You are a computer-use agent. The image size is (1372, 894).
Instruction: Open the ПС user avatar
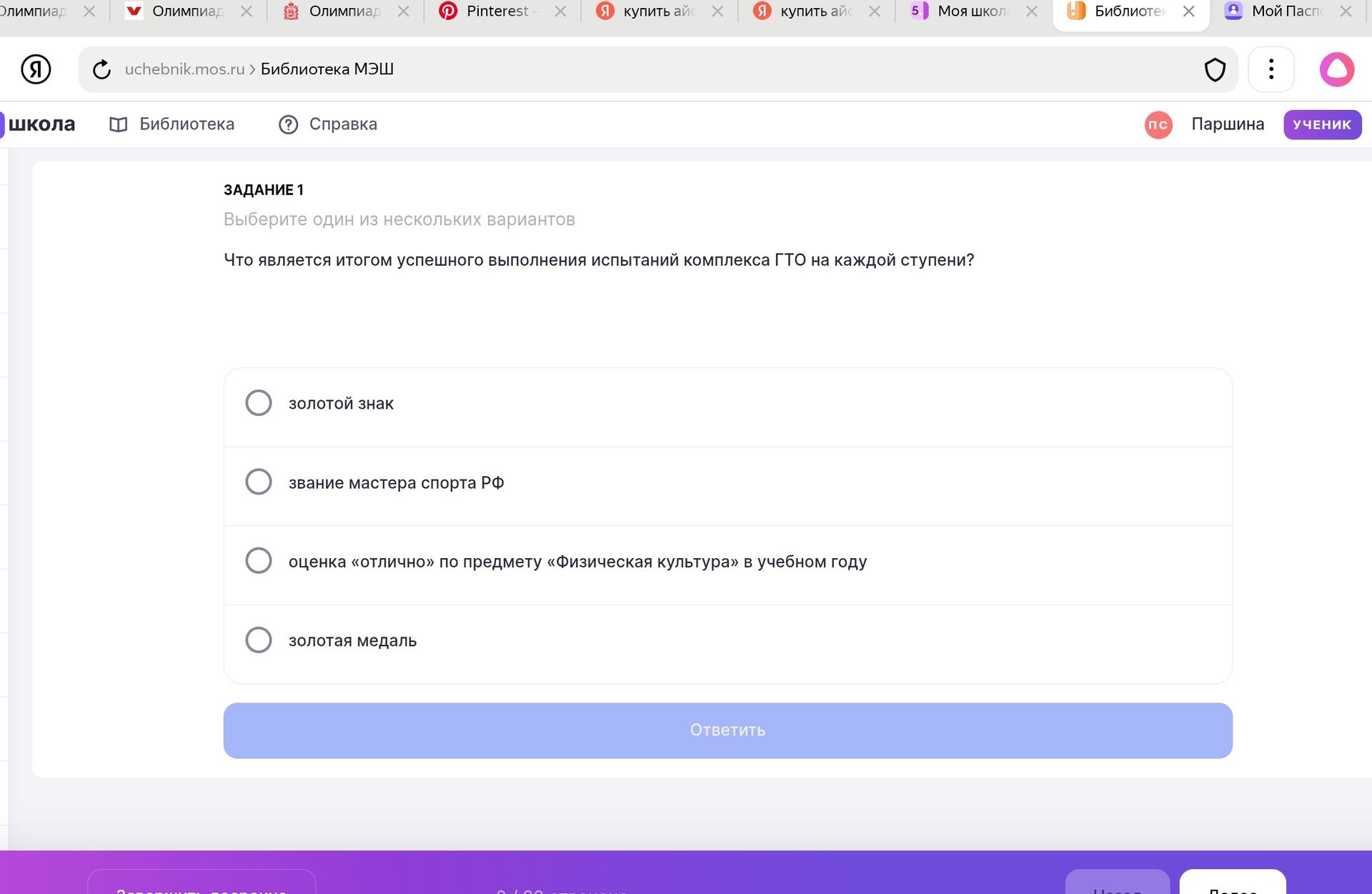(1158, 124)
